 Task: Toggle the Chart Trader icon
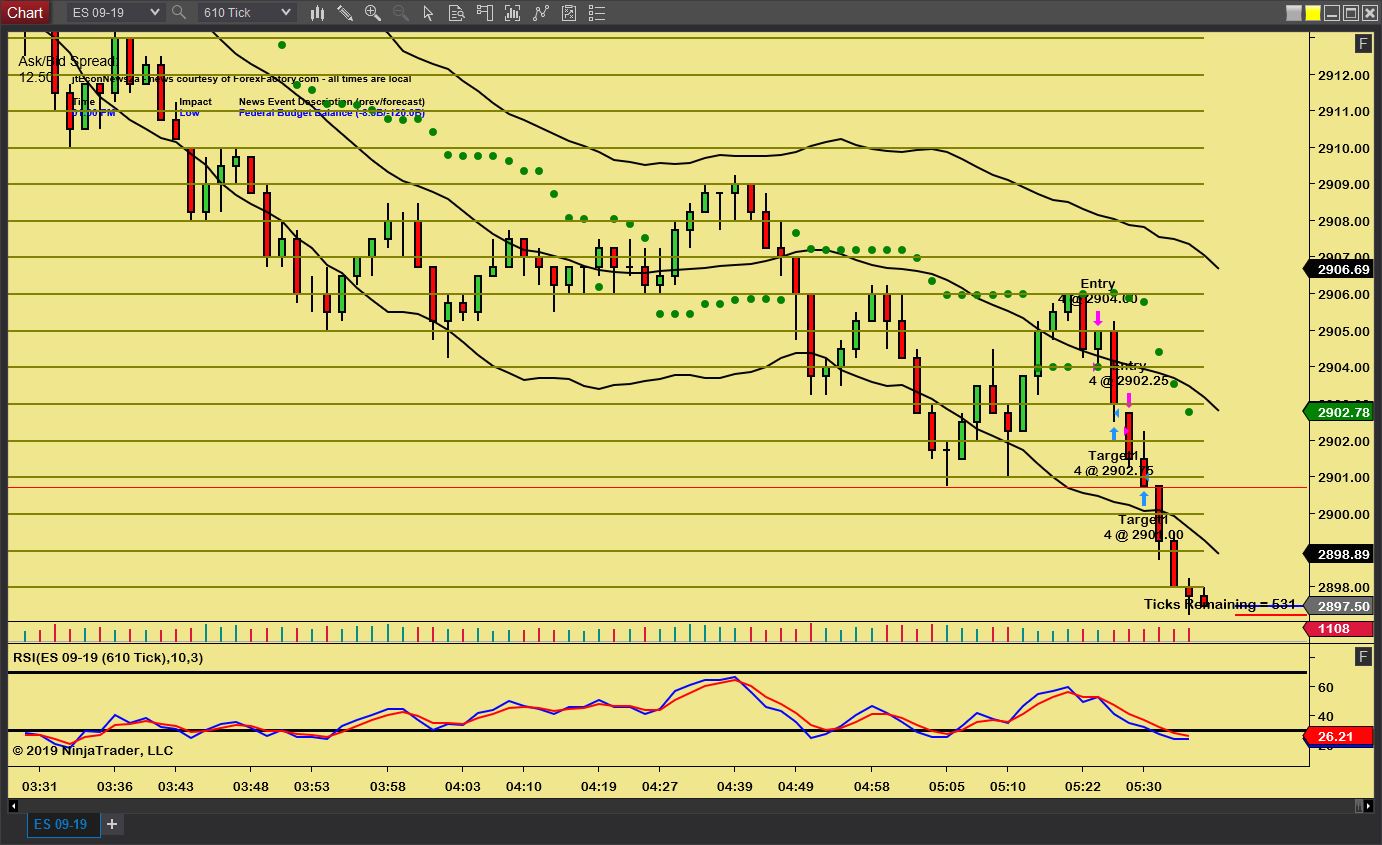click(485, 12)
